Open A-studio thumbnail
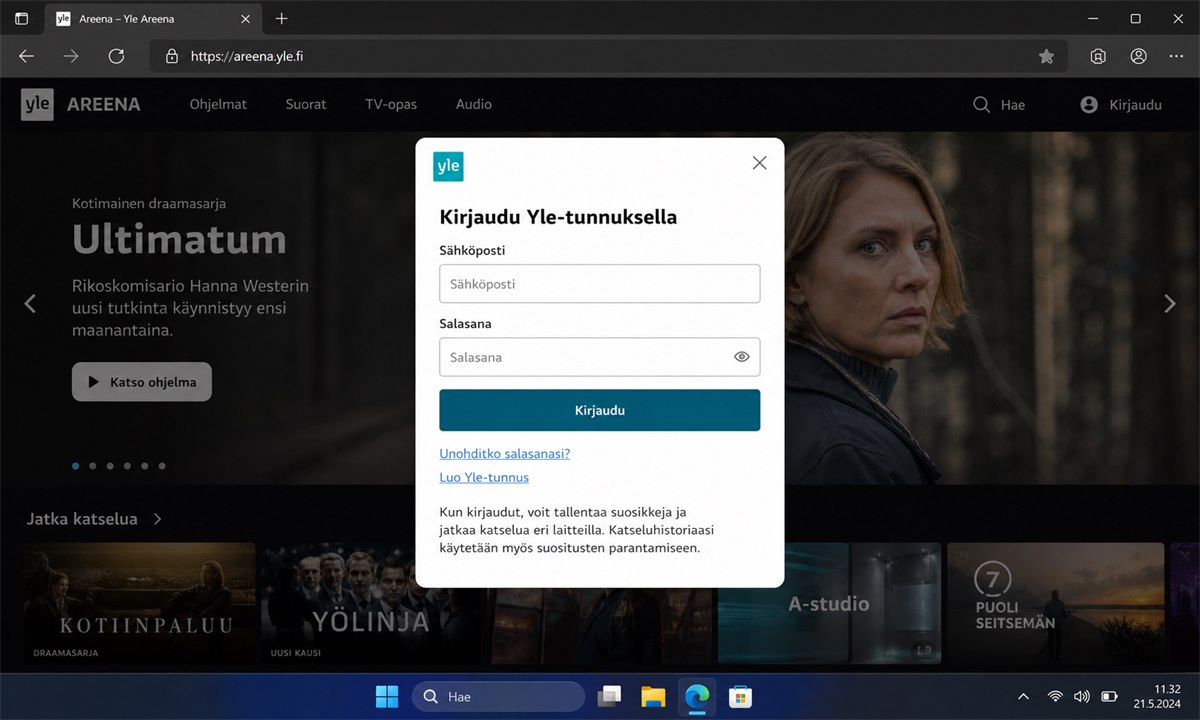The height and width of the screenshot is (720, 1200). click(829, 605)
